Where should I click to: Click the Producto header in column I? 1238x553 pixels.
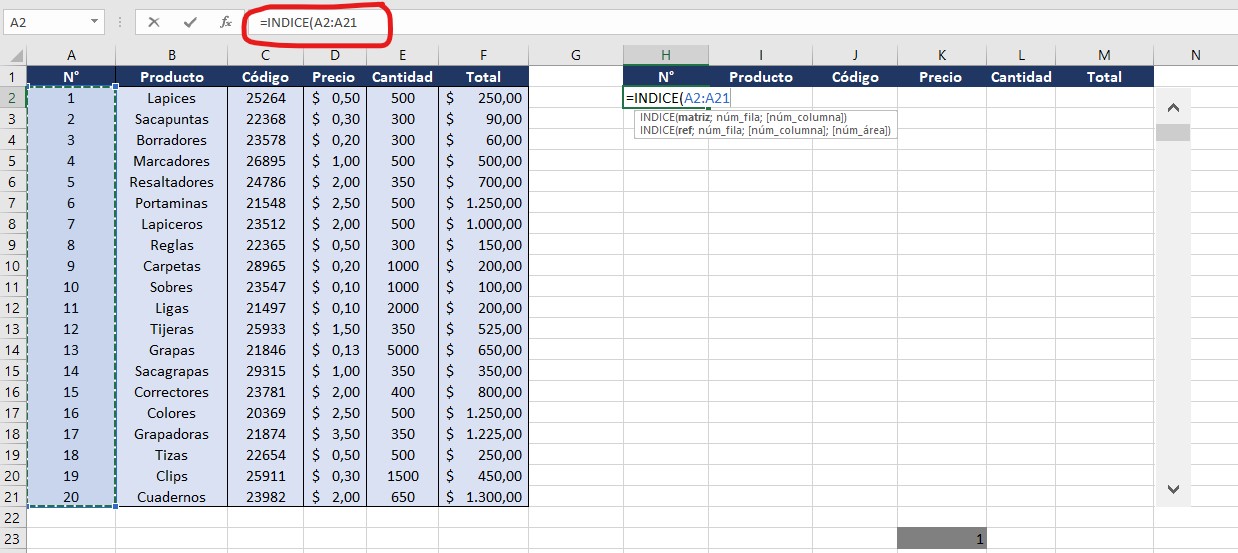click(x=760, y=77)
